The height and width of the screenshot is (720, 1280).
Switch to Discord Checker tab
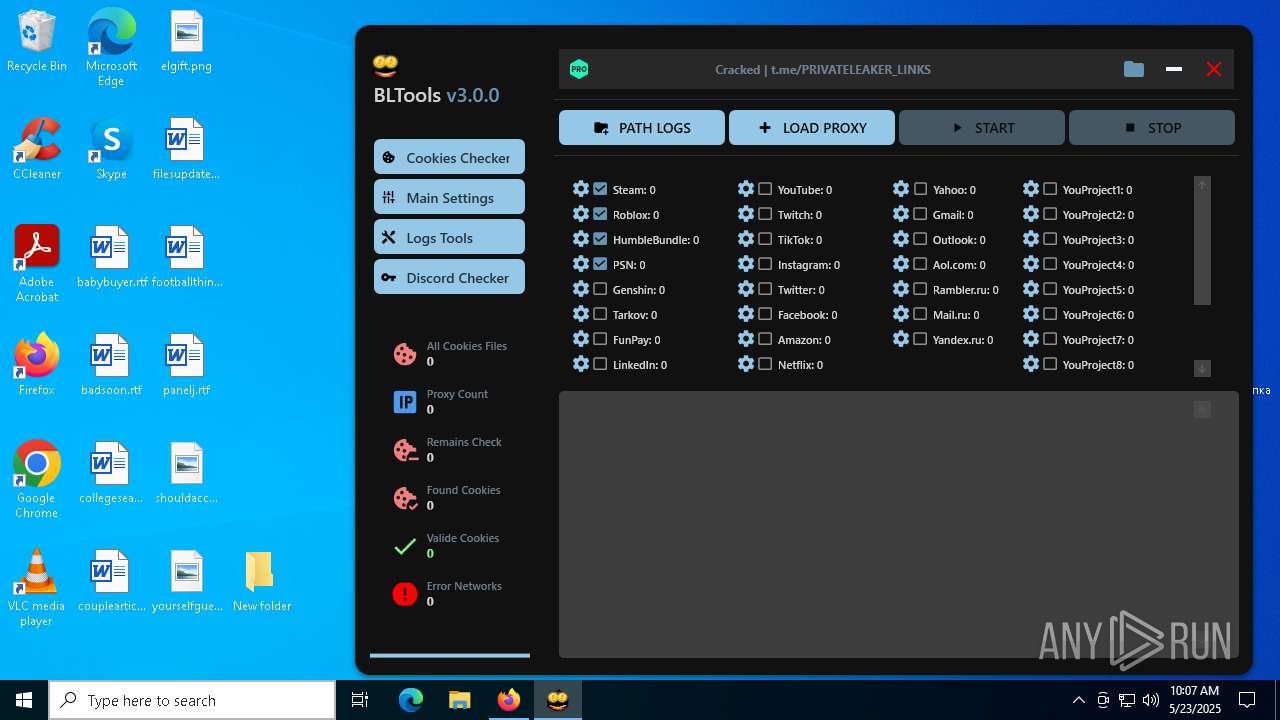(449, 277)
